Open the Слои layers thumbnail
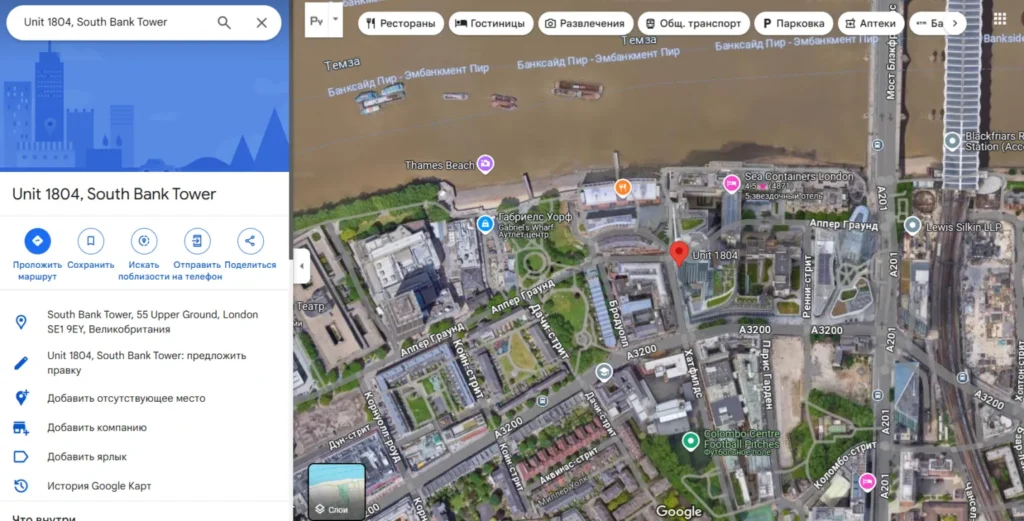This screenshot has height=521, width=1024. [x=336, y=491]
